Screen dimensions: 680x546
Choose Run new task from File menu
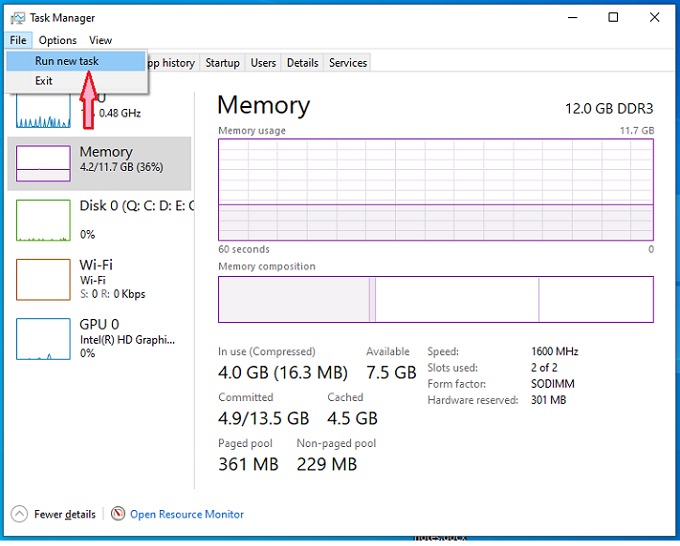[x=67, y=61]
